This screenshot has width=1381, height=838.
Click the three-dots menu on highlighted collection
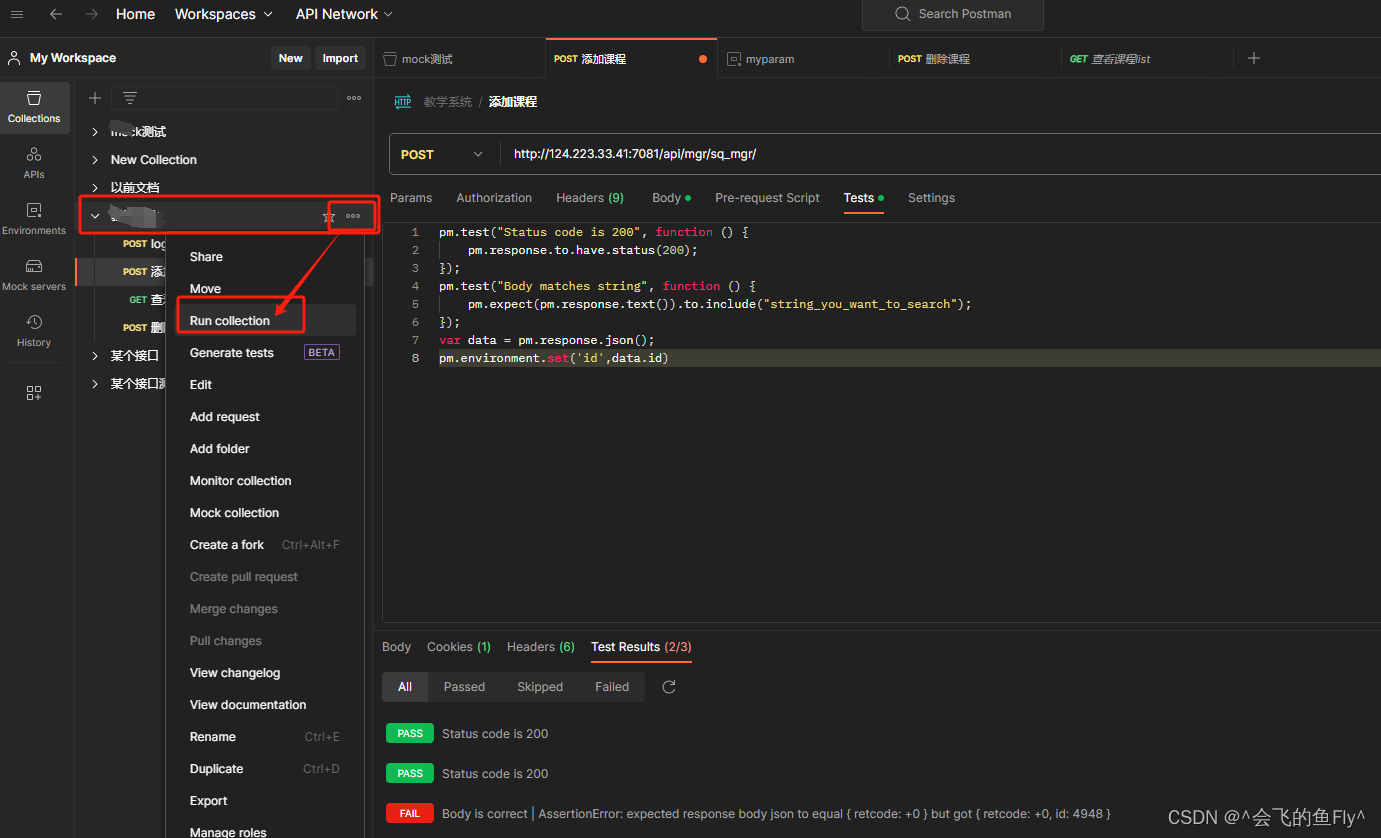click(x=353, y=216)
